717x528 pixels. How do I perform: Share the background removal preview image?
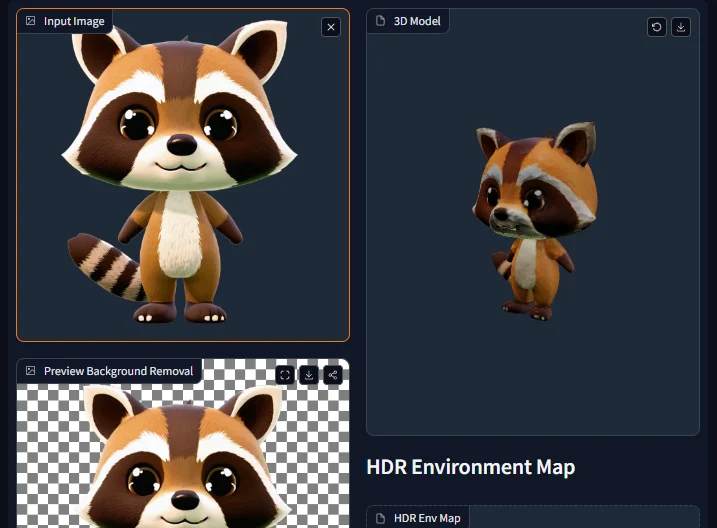(333, 375)
